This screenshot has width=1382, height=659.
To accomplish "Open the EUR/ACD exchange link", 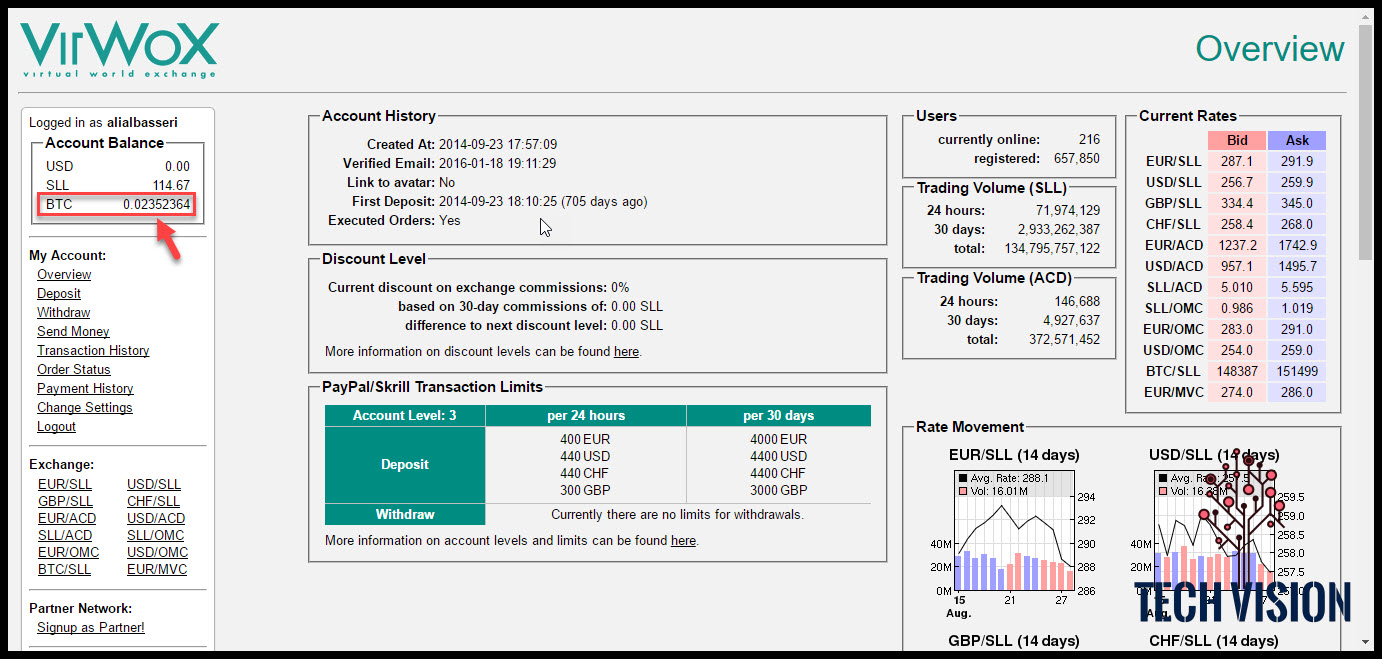I will [x=68, y=518].
